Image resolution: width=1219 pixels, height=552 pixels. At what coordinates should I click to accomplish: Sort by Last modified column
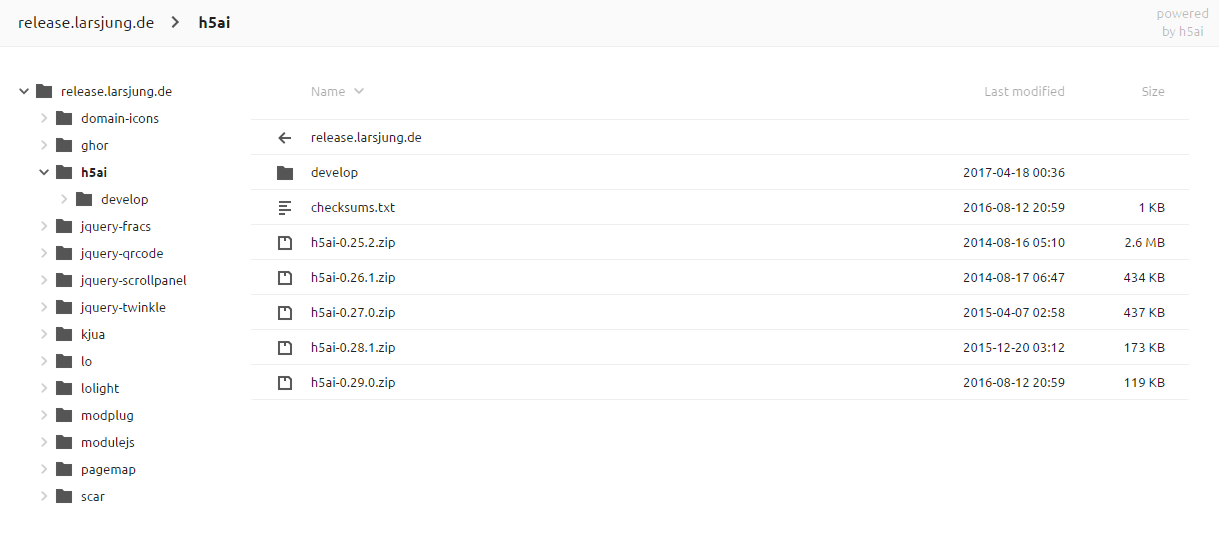coord(1024,92)
